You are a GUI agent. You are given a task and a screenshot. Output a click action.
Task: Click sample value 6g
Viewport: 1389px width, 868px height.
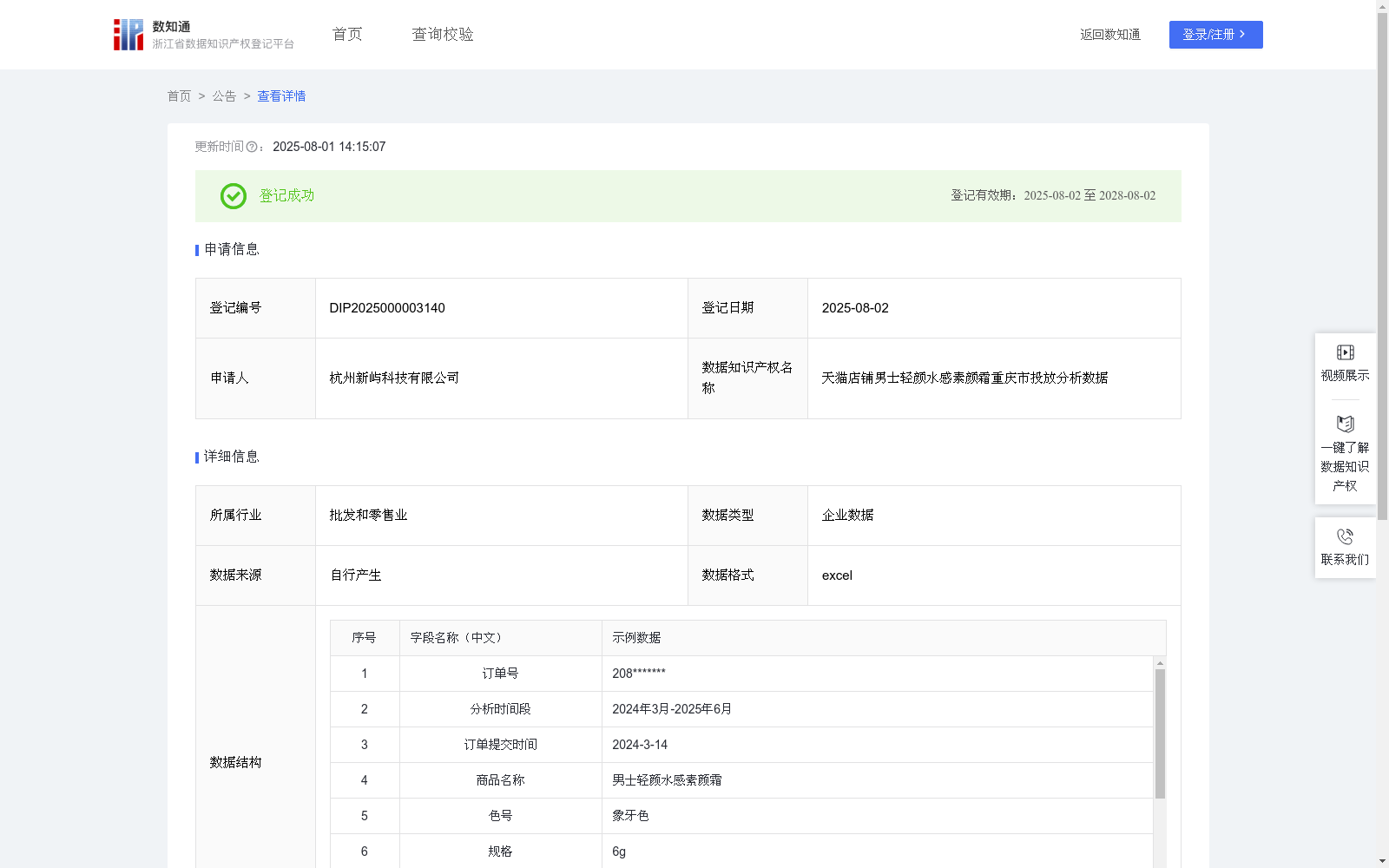click(x=619, y=852)
